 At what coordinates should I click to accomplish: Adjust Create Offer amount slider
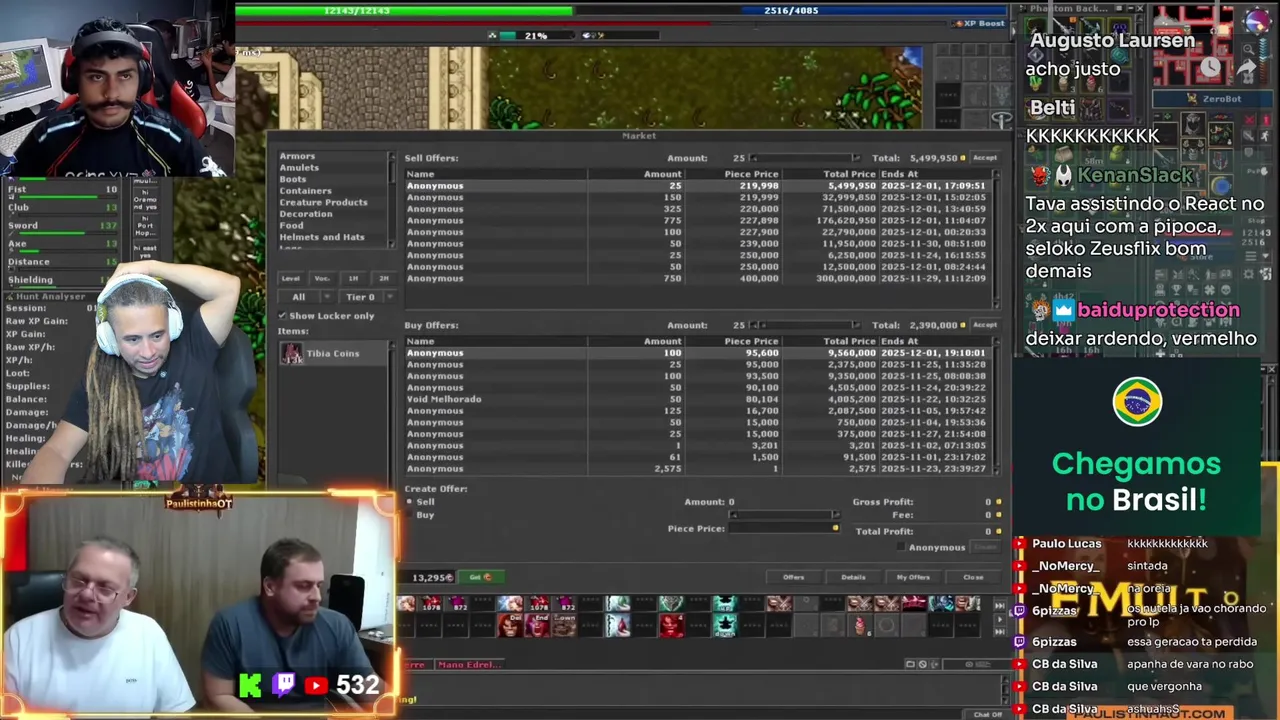click(786, 515)
